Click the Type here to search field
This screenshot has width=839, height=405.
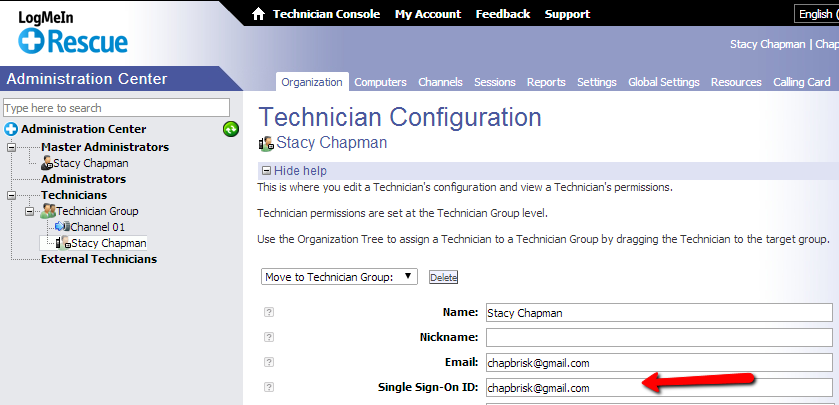pyautogui.click(x=117, y=108)
